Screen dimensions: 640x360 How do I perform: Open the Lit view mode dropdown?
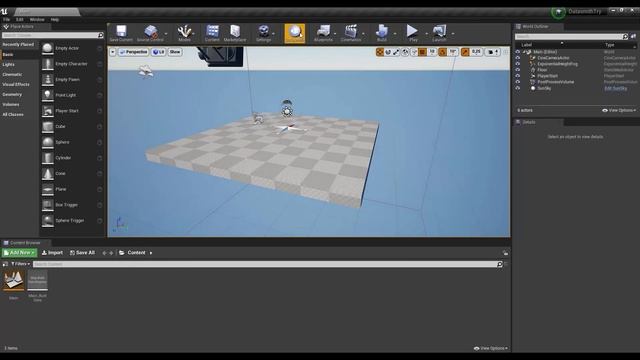tap(158, 52)
